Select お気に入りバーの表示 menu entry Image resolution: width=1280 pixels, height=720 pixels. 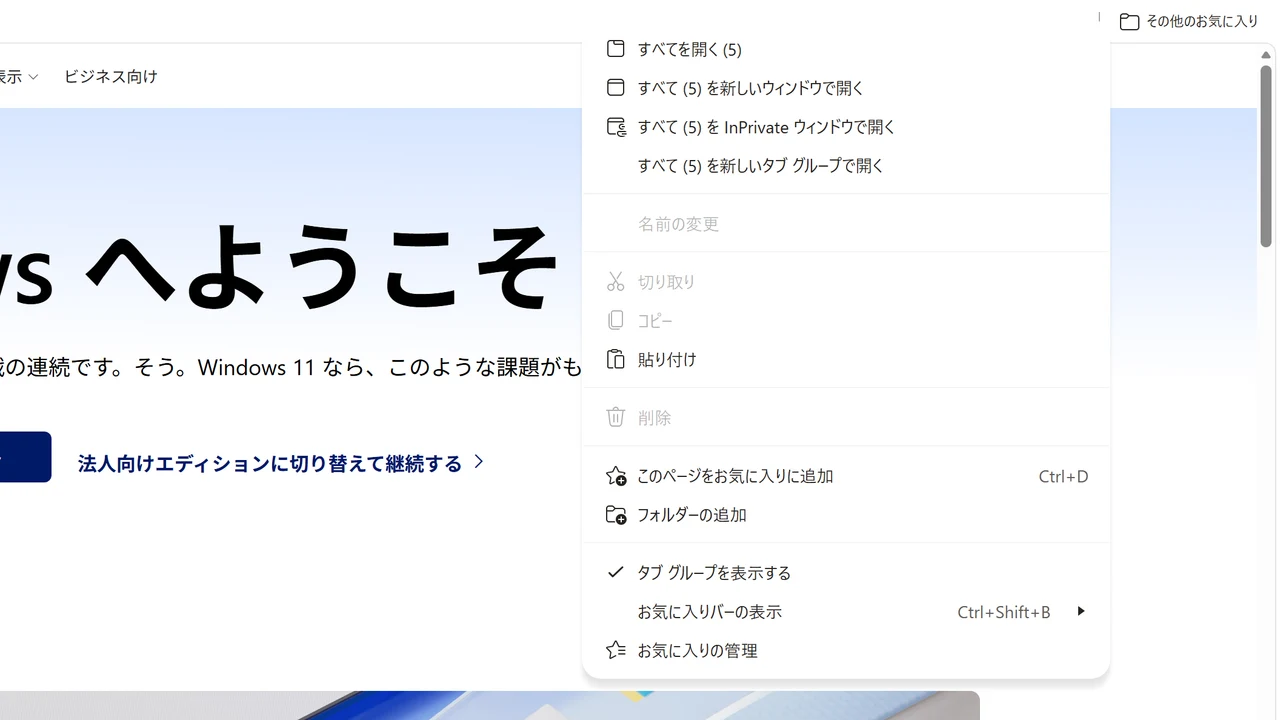click(846, 611)
